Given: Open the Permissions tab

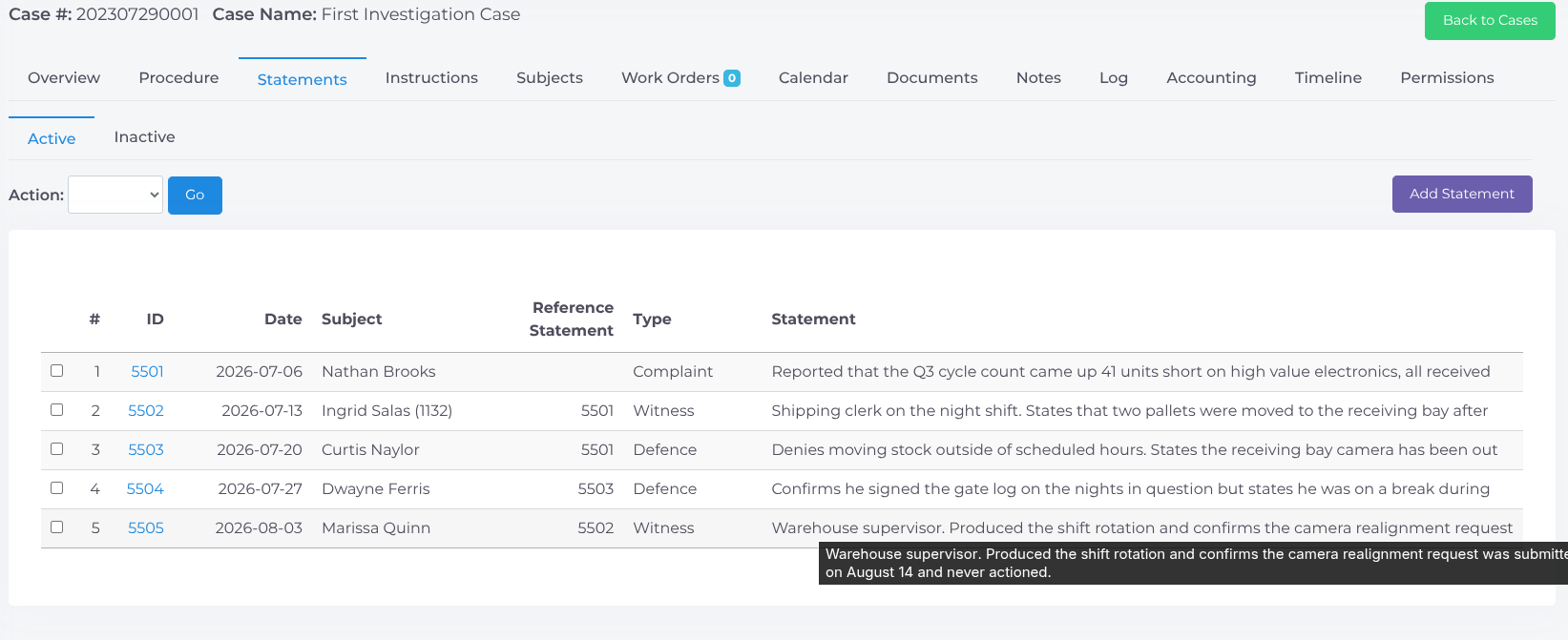Looking at the screenshot, I should (1447, 78).
